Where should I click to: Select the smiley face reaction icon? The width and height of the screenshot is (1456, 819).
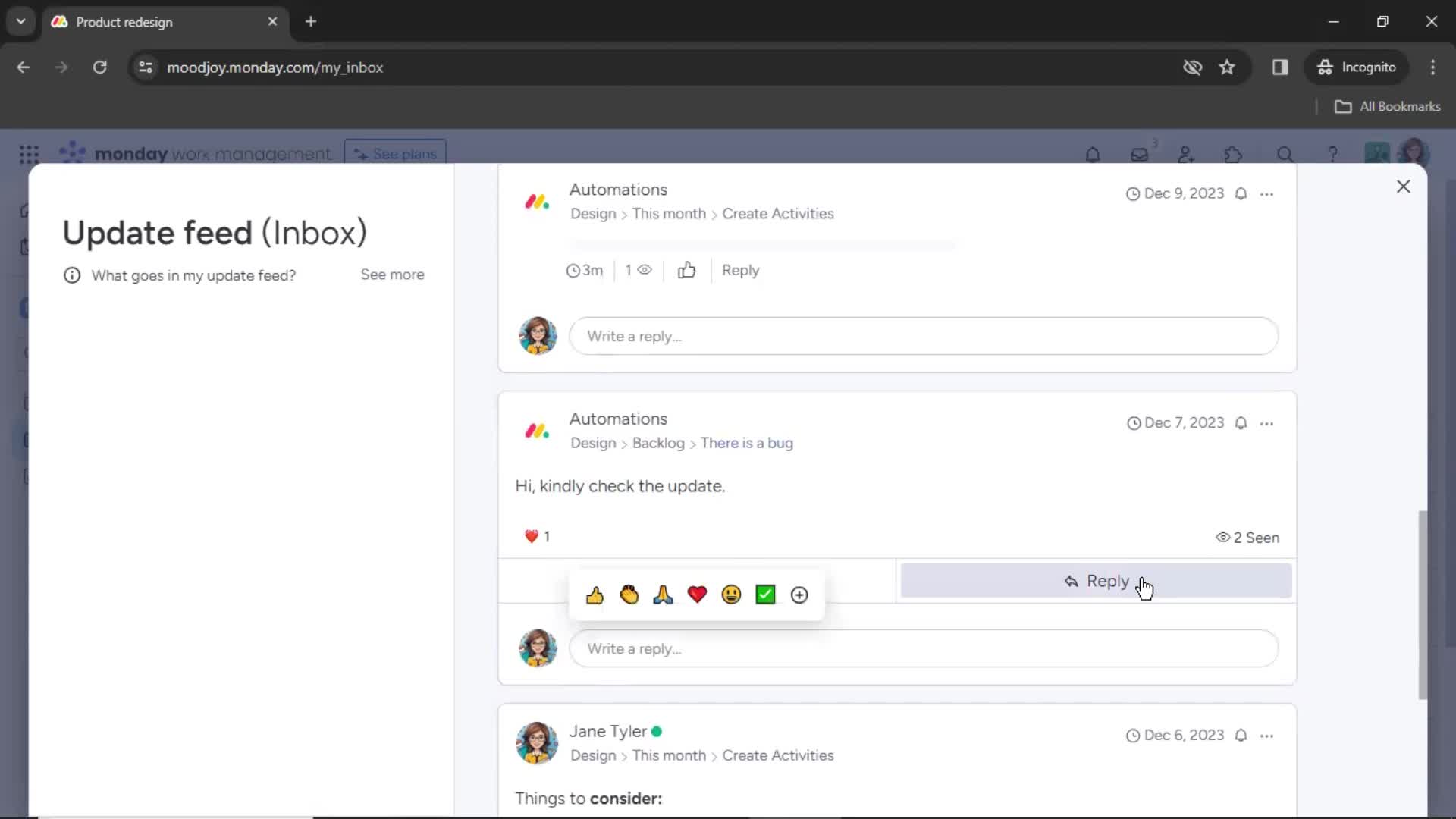732,595
